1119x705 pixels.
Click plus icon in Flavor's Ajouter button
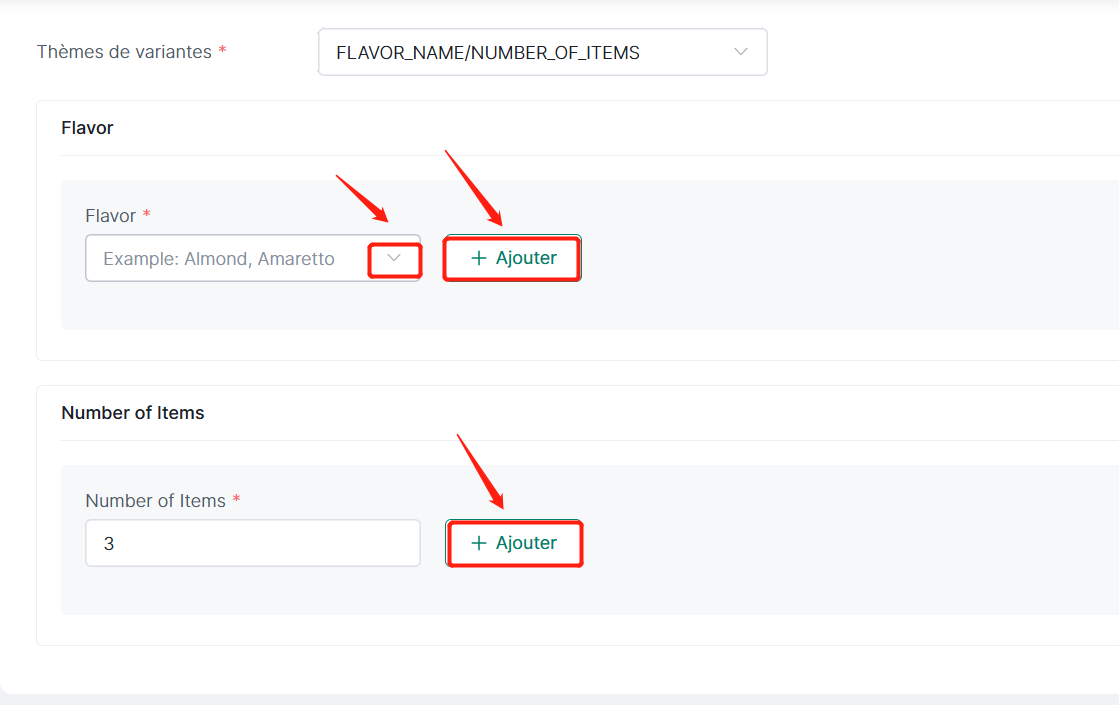[478, 258]
